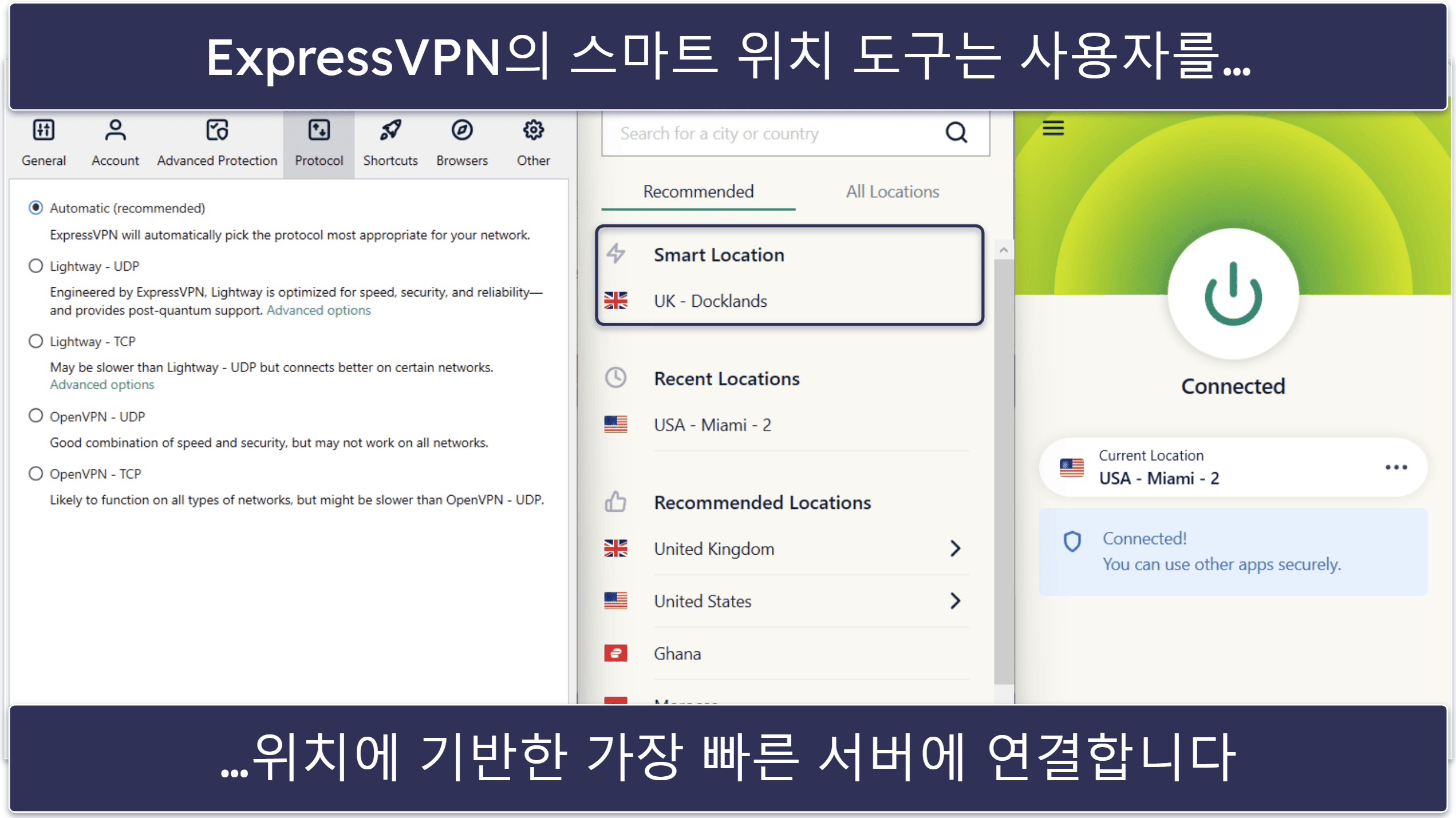Image resolution: width=1456 pixels, height=818 pixels.
Task: Select USA - Miami - 2 recent location
Action: [x=787, y=425]
